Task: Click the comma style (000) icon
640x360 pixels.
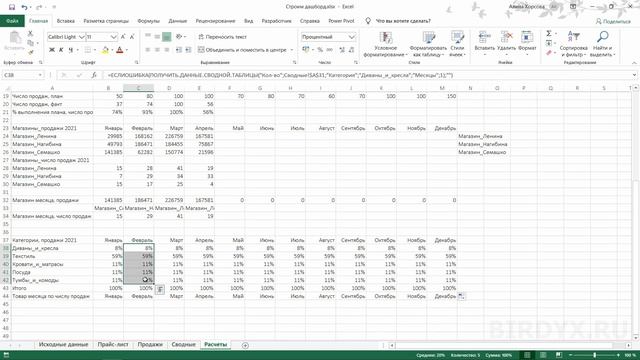Action: [x=329, y=50]
